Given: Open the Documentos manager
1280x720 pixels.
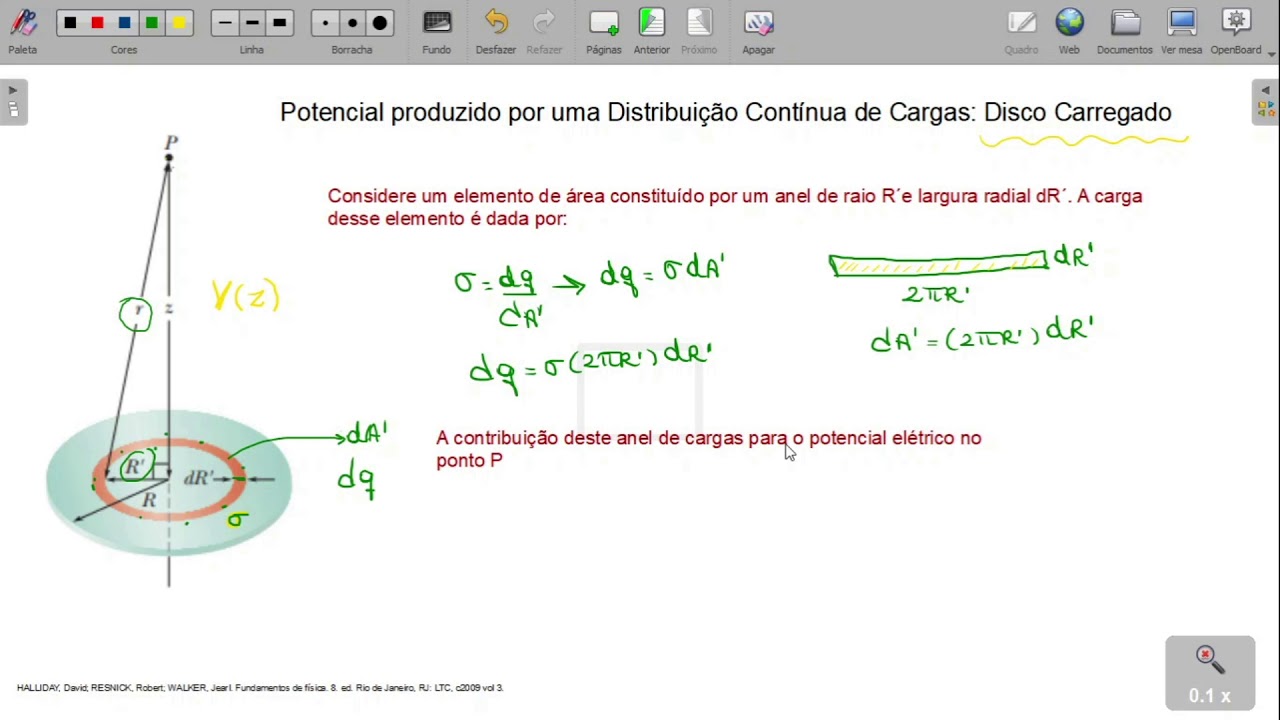Looking at the screenshot, I should tap(1125, 31).
